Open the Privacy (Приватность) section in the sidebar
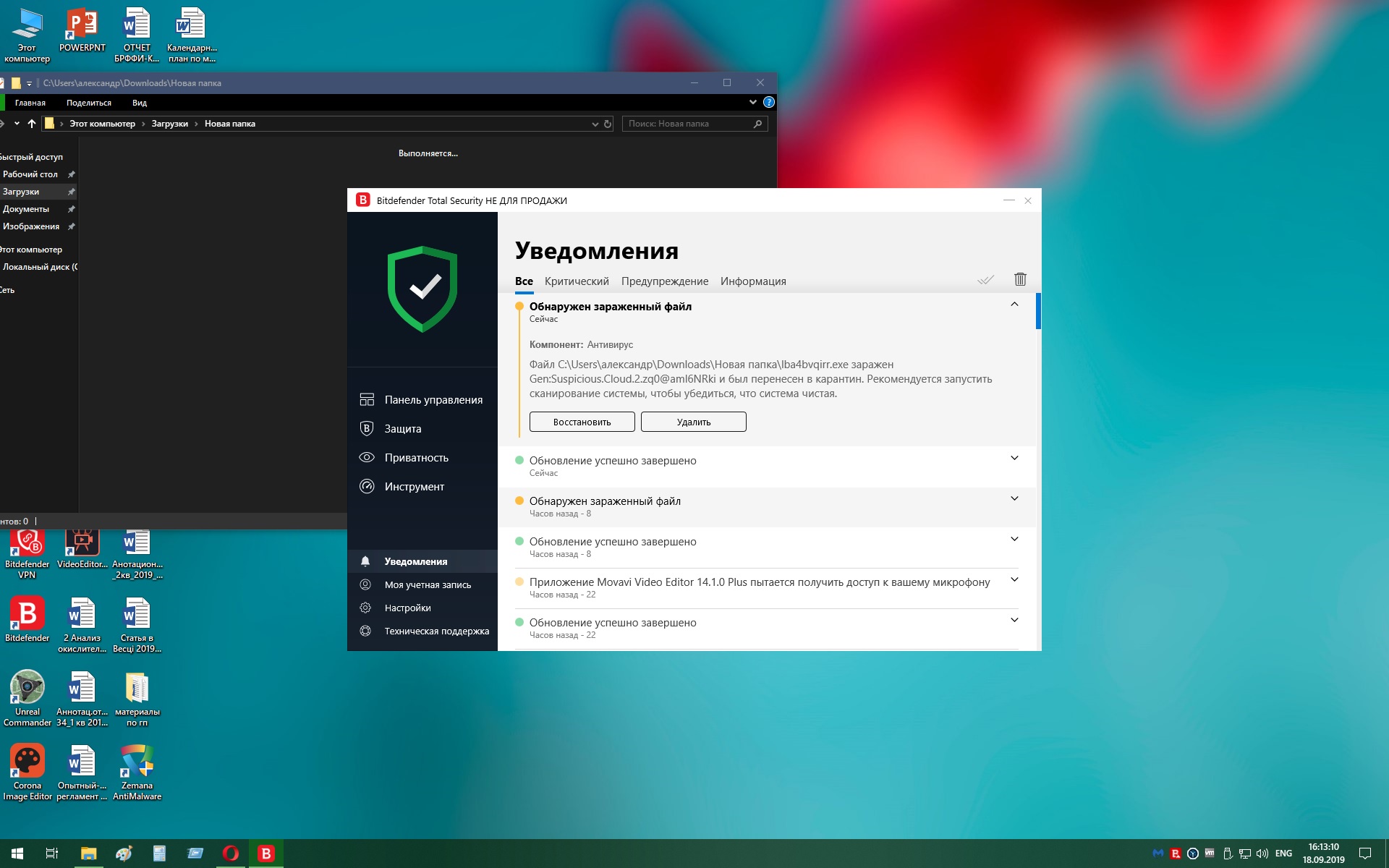 (x=416, y=458)
